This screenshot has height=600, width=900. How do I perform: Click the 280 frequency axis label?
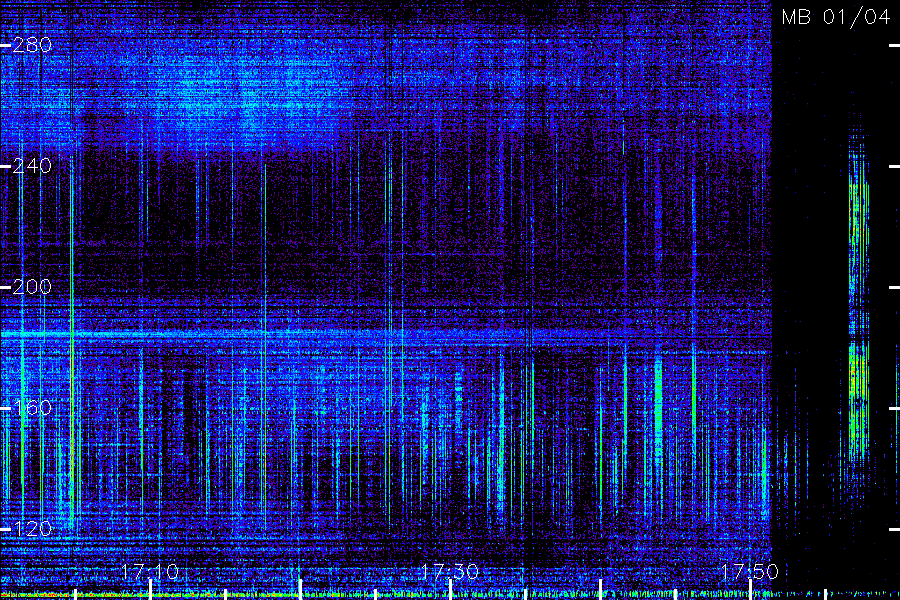click(x=32, y=45)
